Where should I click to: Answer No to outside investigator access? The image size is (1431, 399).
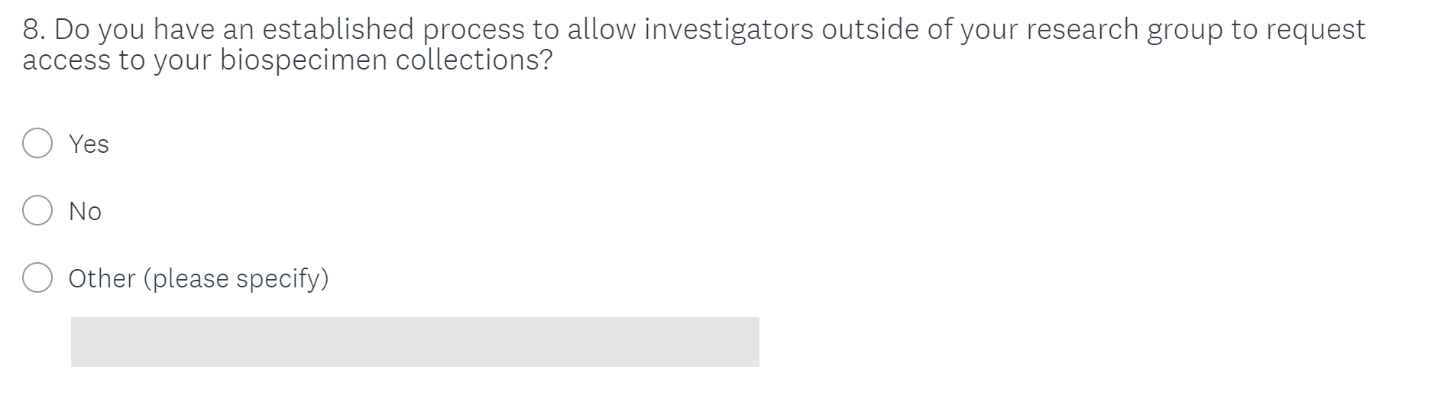(37, 211)
